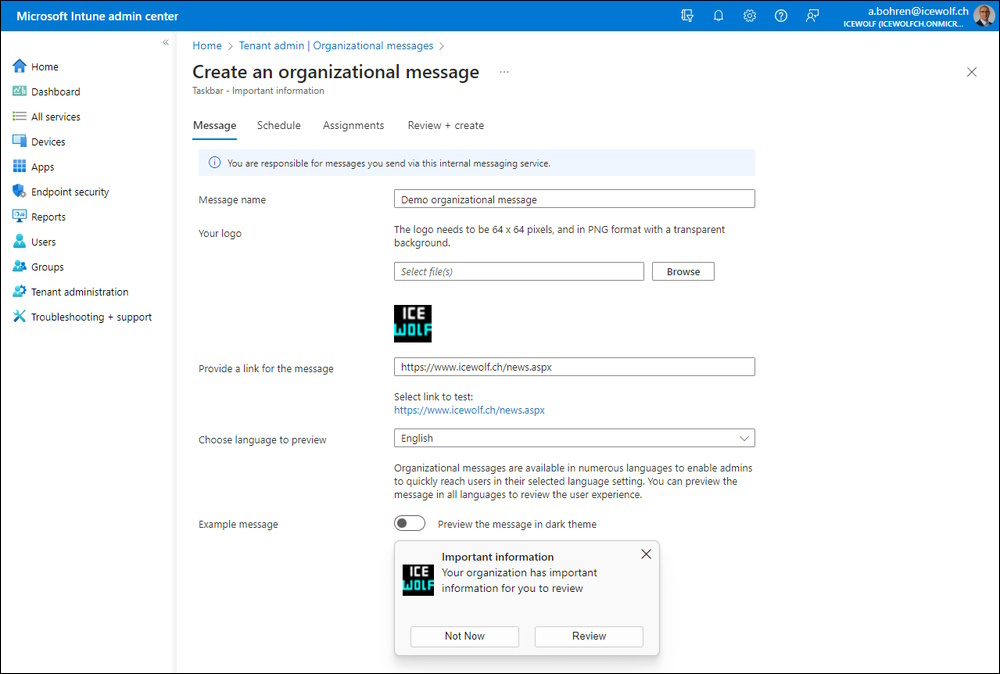The height and width of the screenshot is (674, 1000).
Task: Click Review in the preview message
Action: tap(589, 636)
